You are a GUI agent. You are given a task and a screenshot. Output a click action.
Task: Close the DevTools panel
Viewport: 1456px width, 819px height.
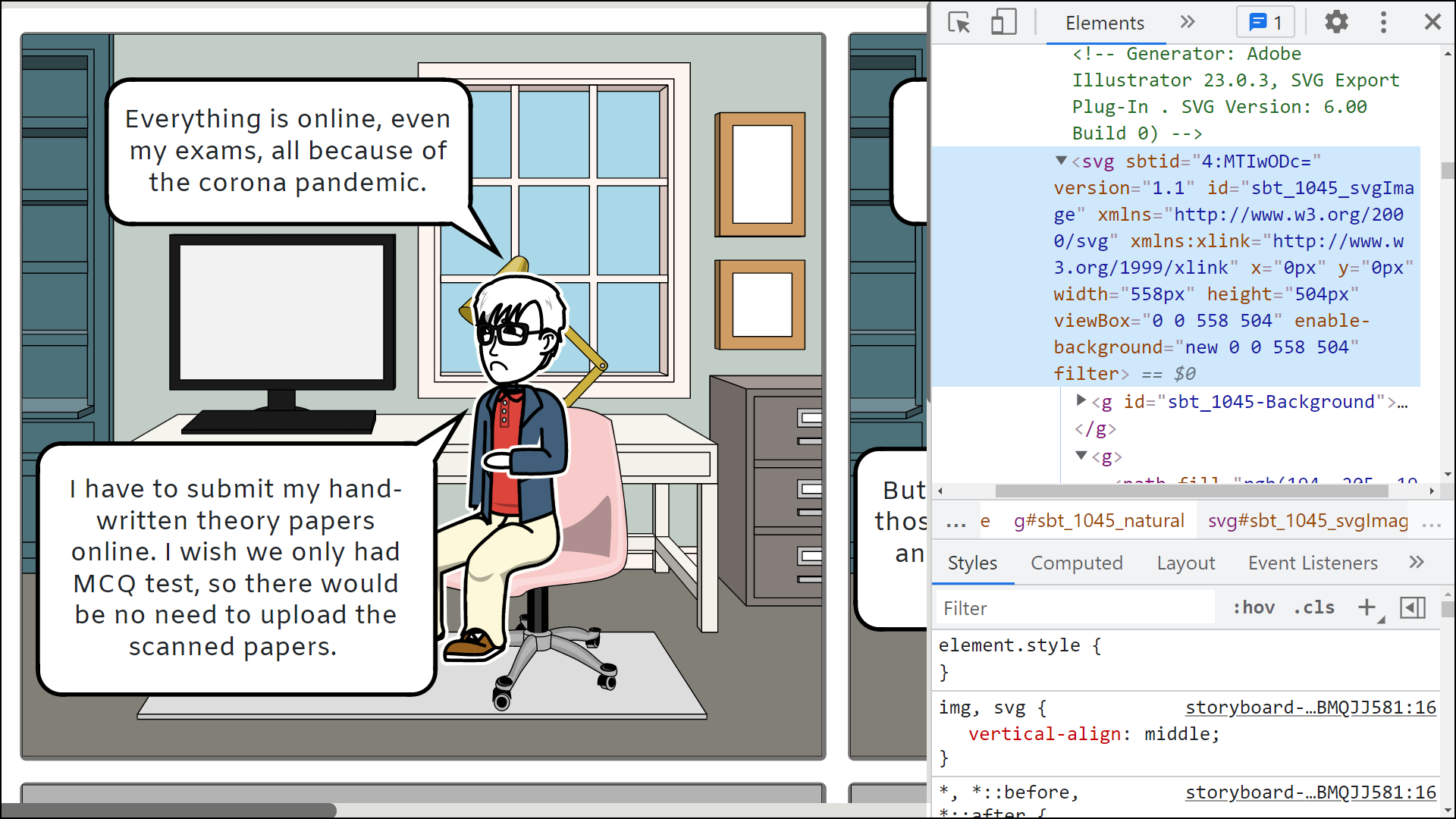point(1432,22)
